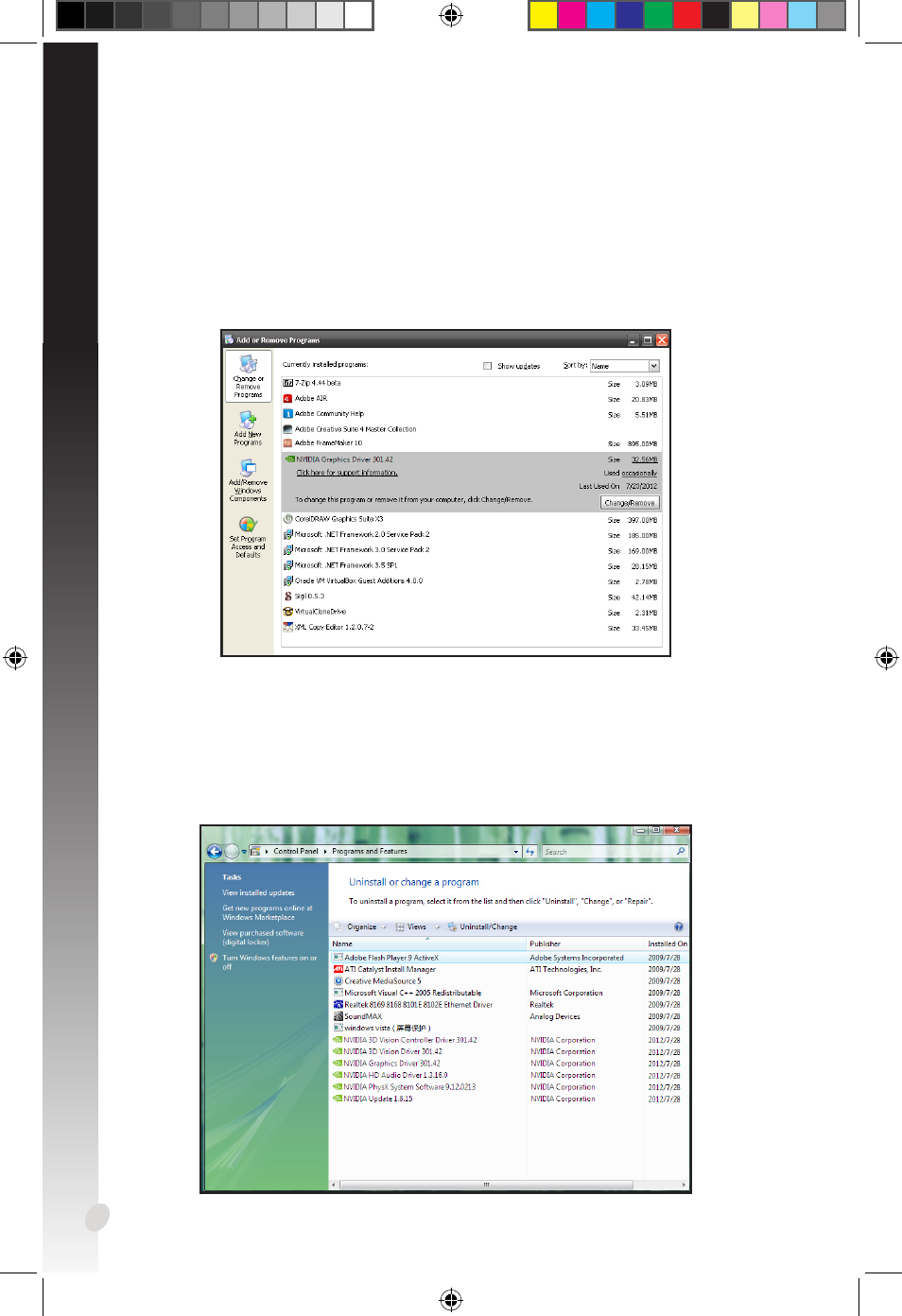This screenshot has height=1316, width=902.
Task: Open the Views toolbar menu
Action: click(x=416, y=926)
